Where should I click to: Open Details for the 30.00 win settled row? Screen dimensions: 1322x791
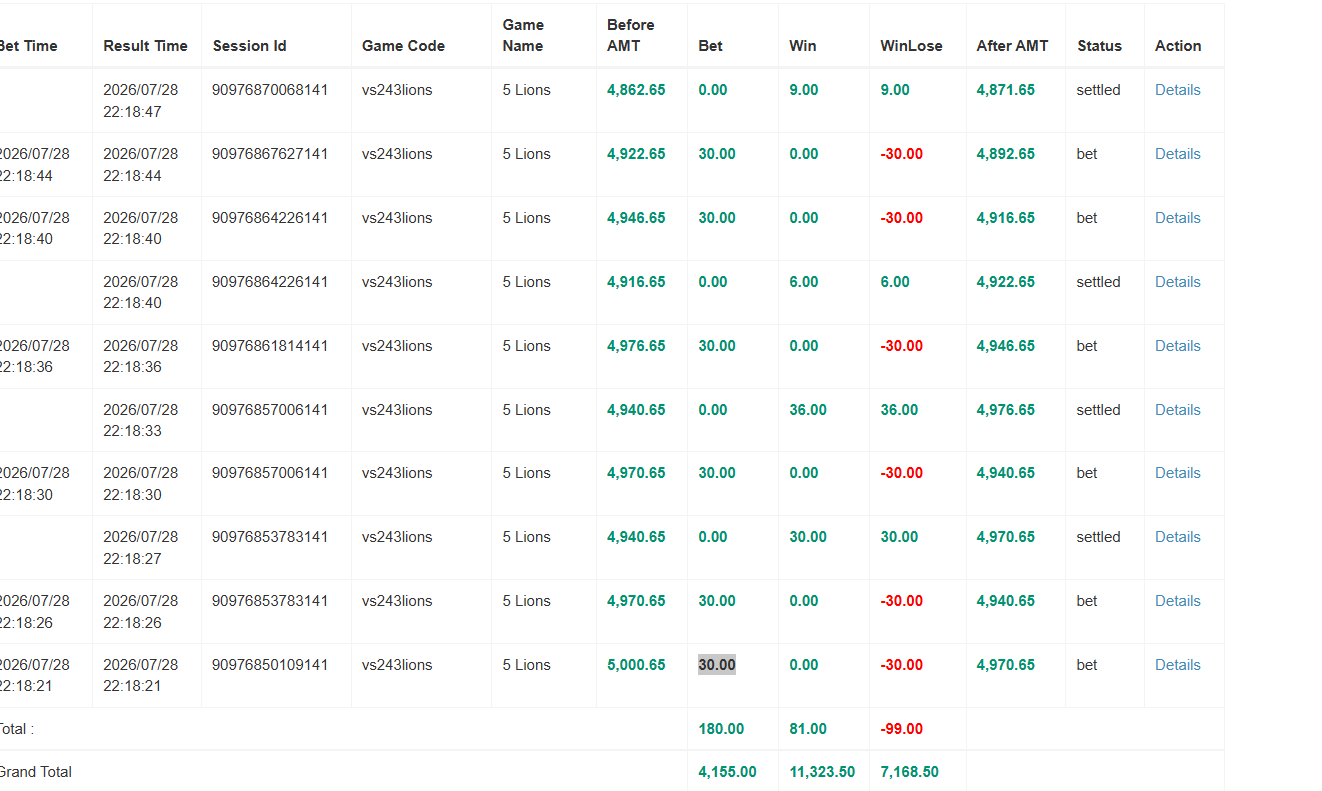1177,537
